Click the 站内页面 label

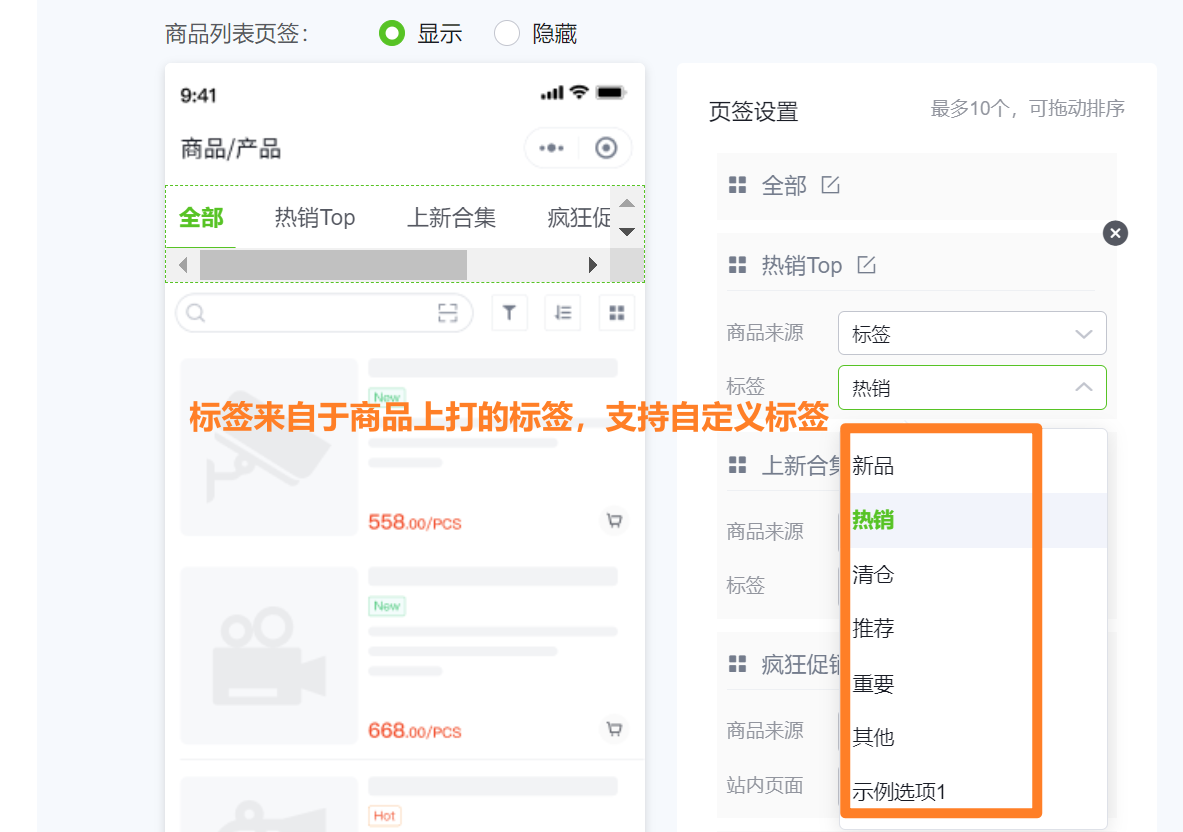(x=764, y=785)
